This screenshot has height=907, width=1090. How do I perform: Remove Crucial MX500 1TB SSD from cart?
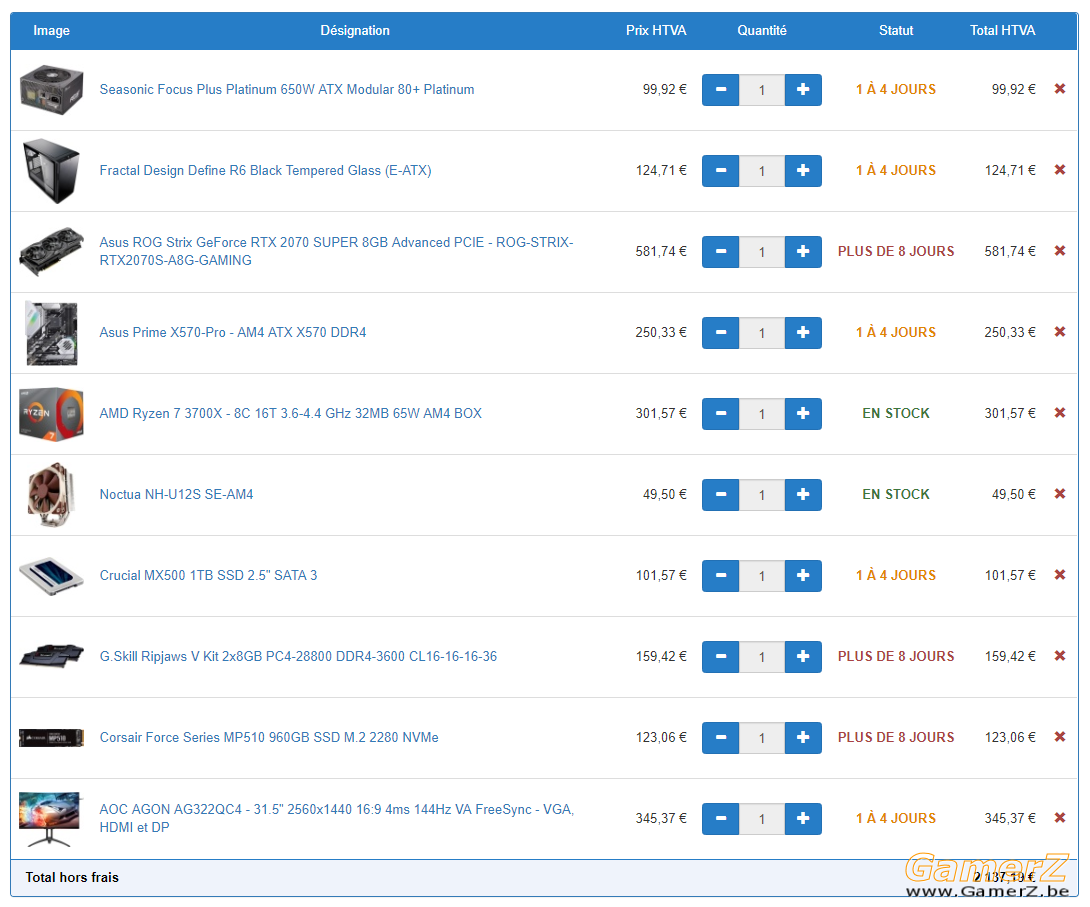[1059, 575]
